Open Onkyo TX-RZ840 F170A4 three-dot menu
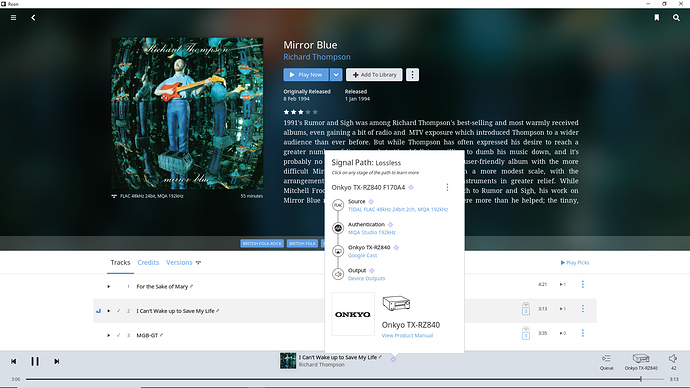Image resolution: width=690 pixels, height=388 pixels. (447, 187)
